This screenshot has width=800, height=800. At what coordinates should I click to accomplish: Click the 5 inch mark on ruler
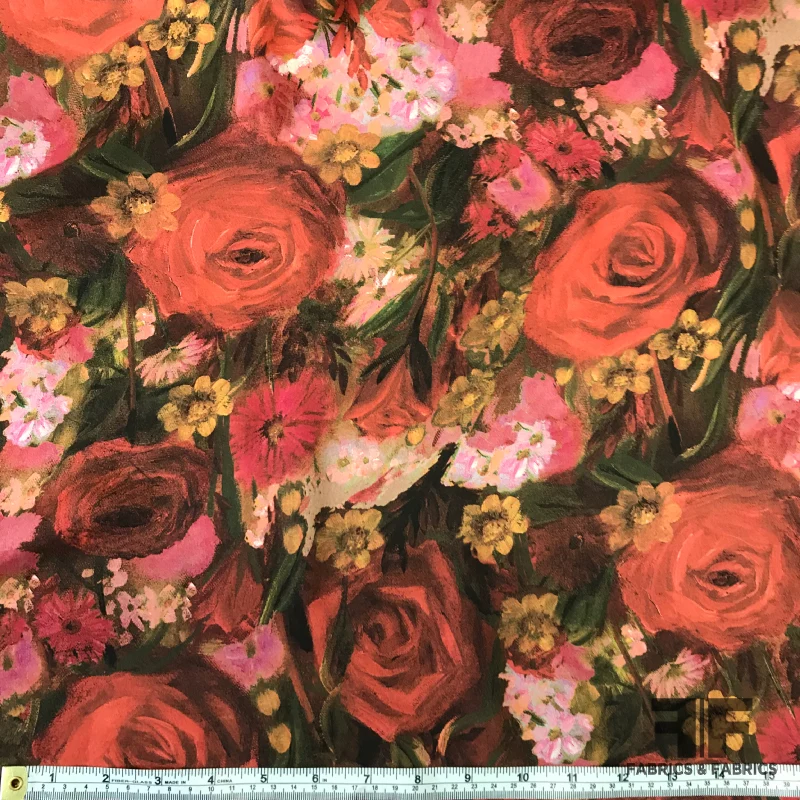[x=263, y=779]
